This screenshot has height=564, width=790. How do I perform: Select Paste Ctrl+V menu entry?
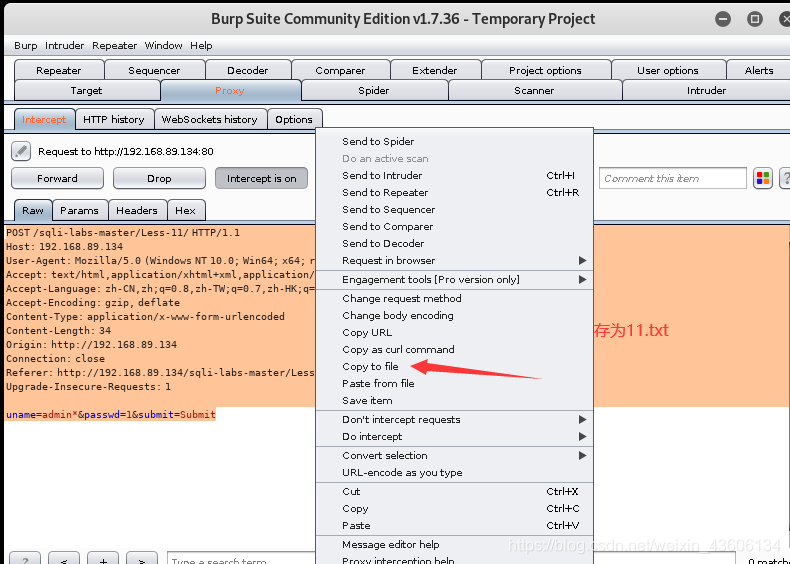[454, 526]
